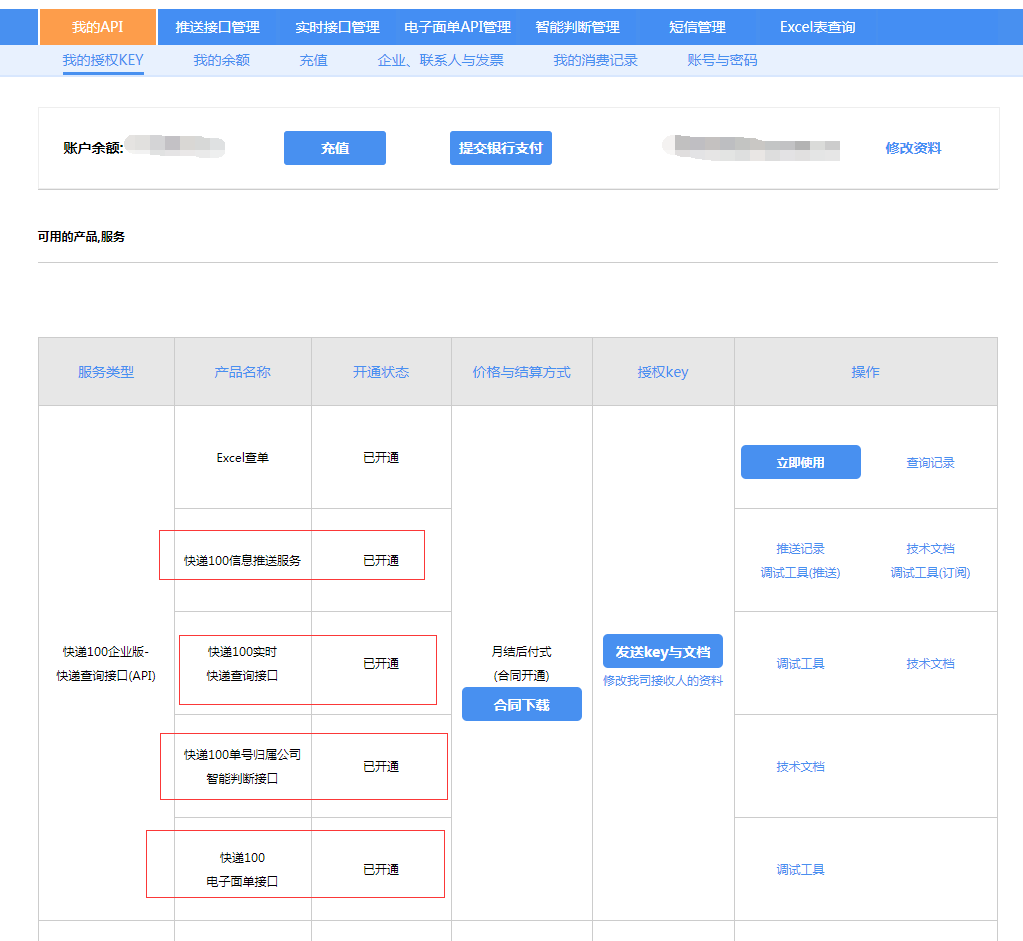The height and width of the screenshot is (941, 1023).
Task: Click 服务类型 column header
Action: 106,372
